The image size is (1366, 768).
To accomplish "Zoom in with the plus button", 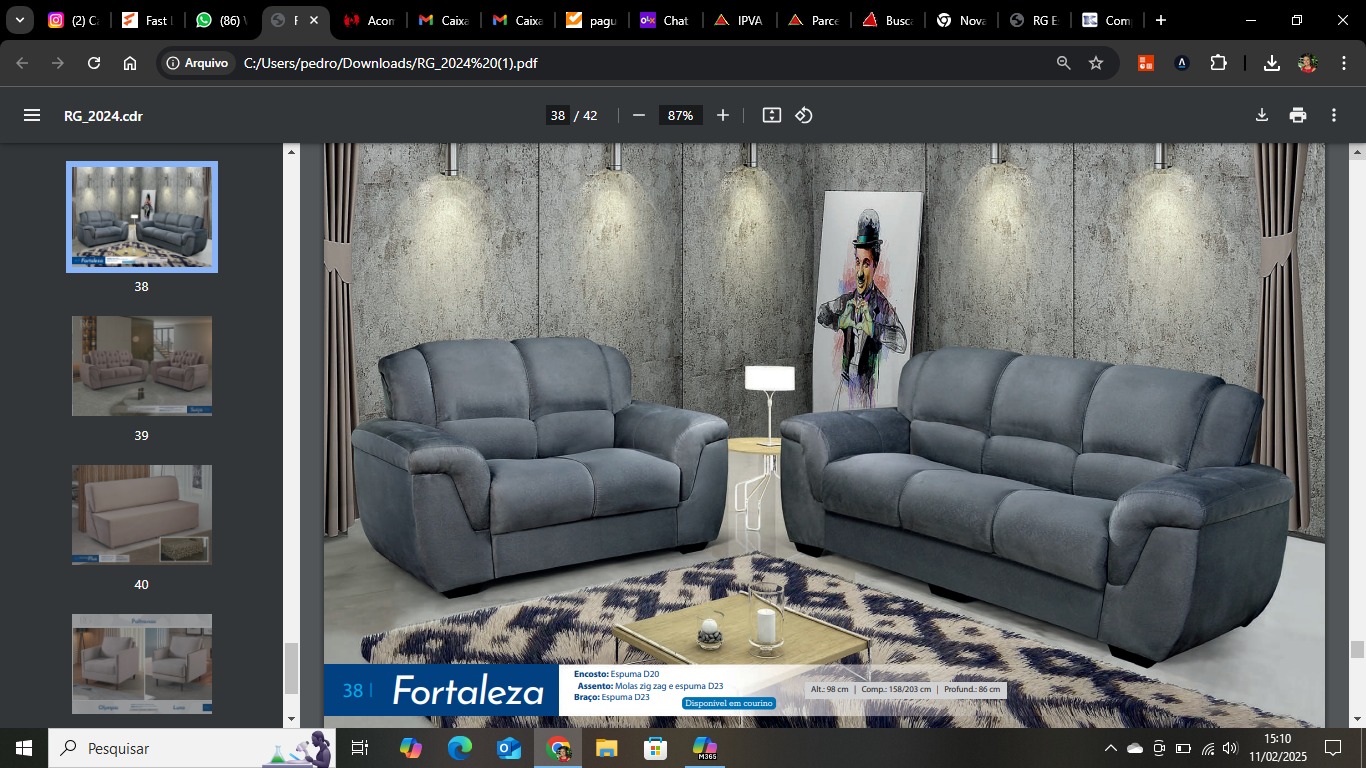I will [723, 115].
